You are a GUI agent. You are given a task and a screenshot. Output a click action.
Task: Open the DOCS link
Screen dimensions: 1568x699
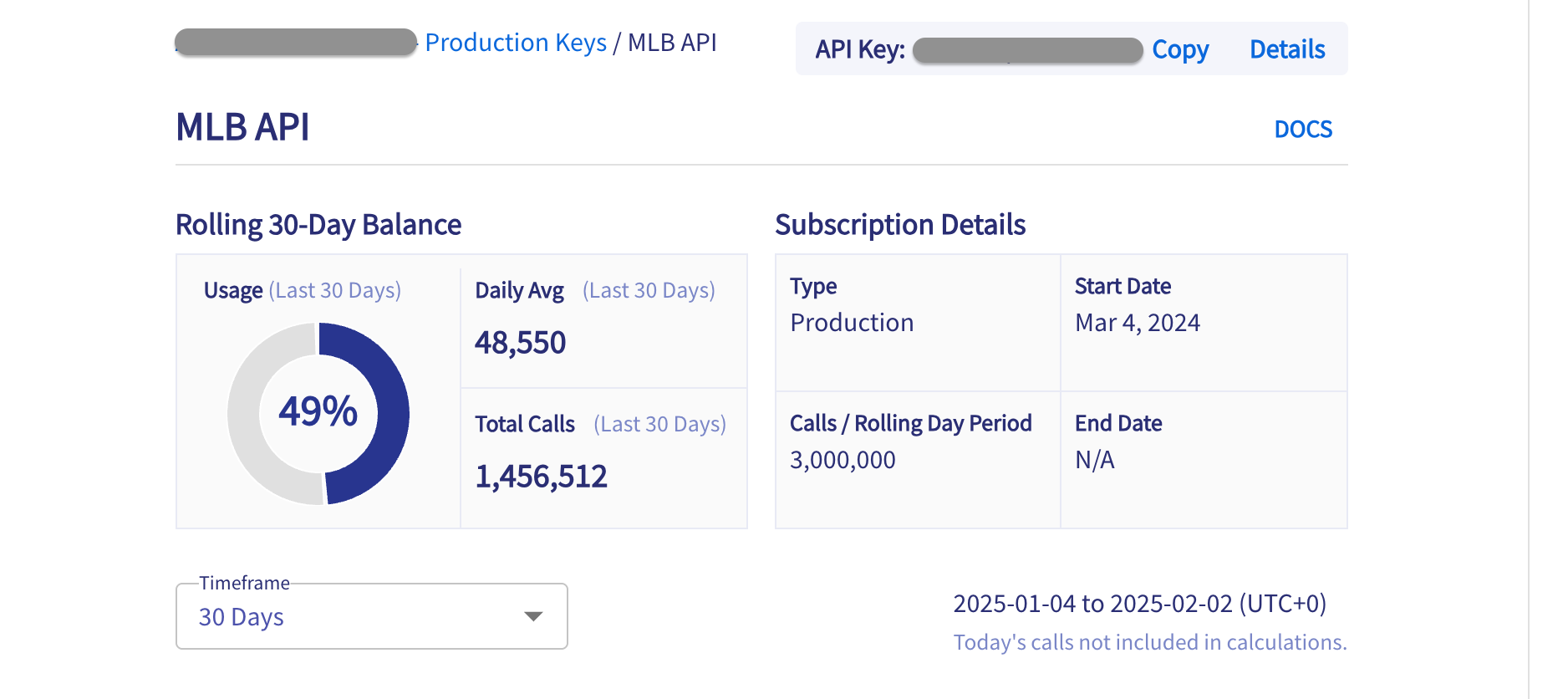pyautogui.click(x=1303, y=130)
